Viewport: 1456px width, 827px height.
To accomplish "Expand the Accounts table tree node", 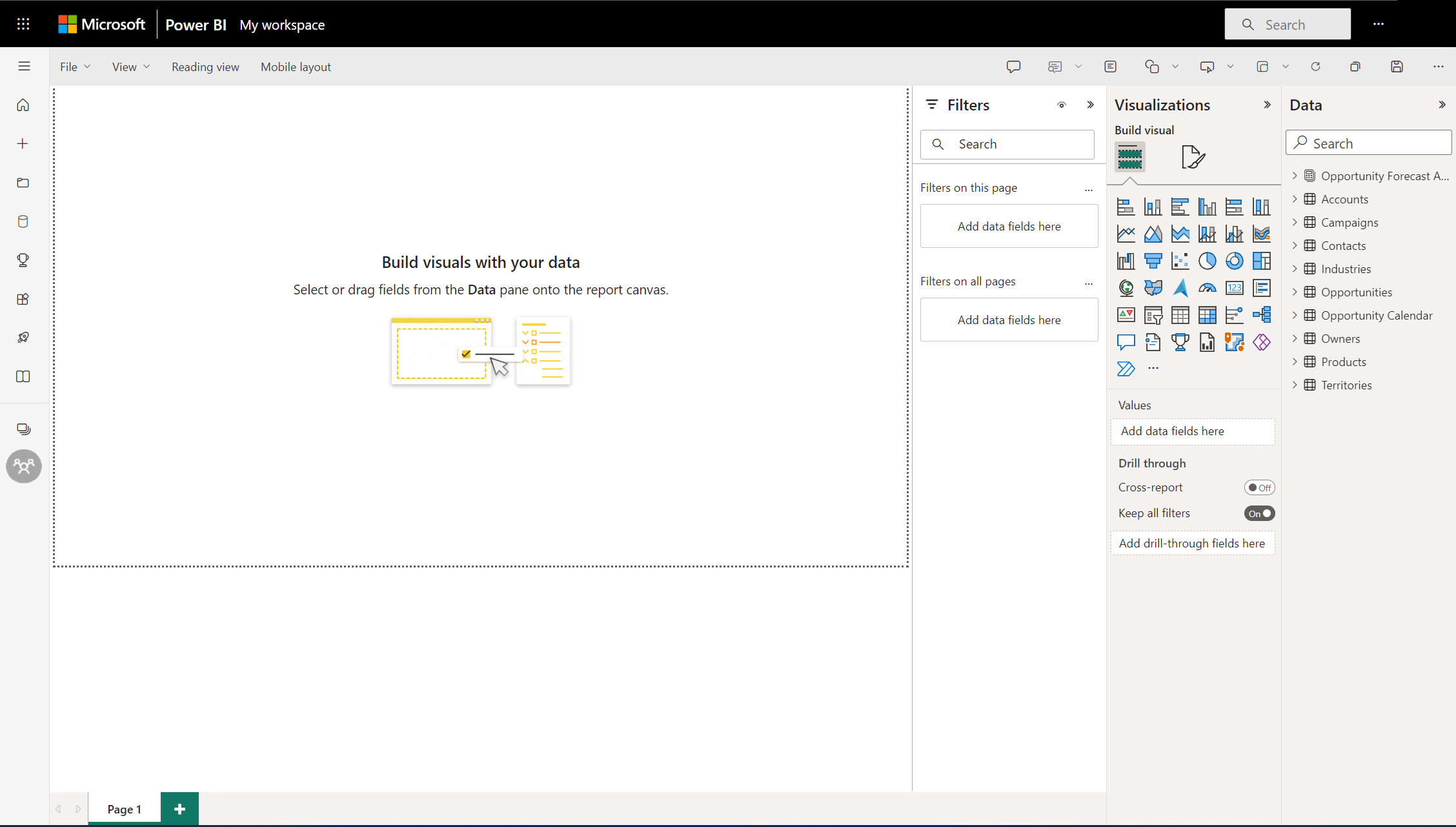I will tap(1295, 199).
